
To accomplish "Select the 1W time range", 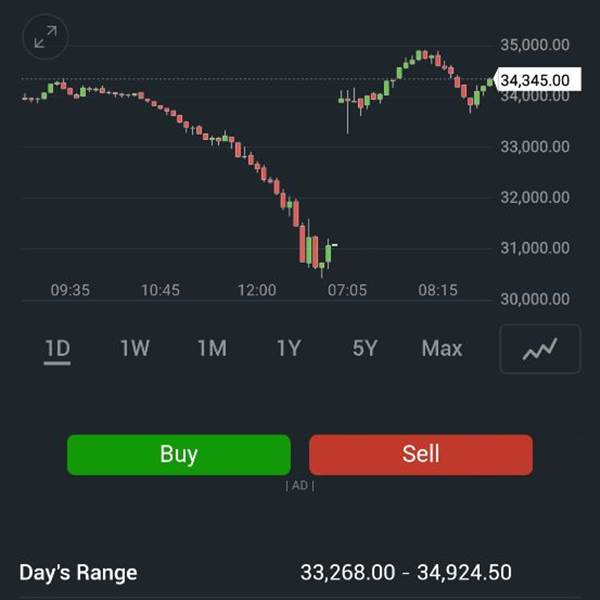I will tap(134, 349).
